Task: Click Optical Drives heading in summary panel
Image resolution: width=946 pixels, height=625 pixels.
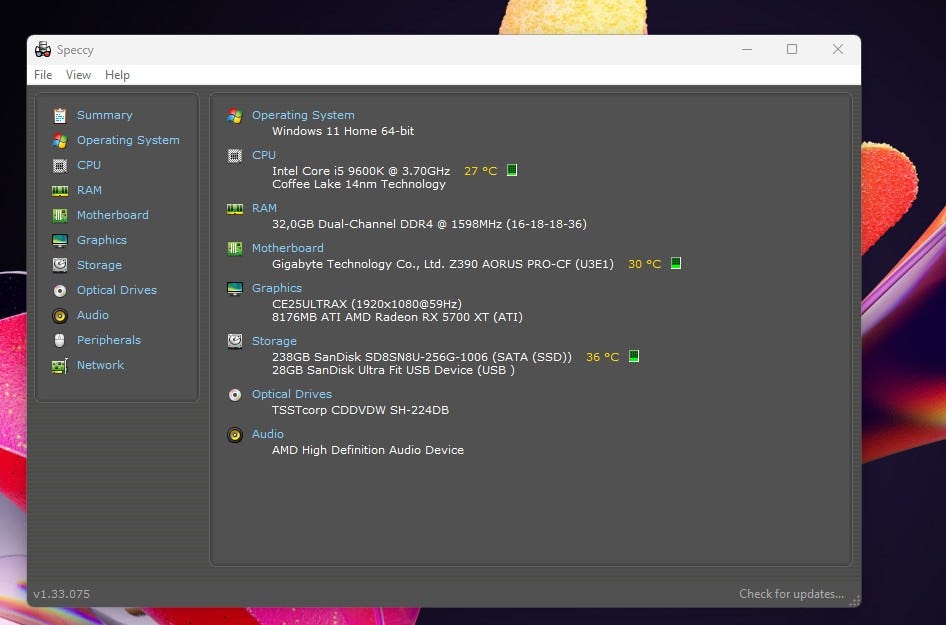Action: click(292, 394)
